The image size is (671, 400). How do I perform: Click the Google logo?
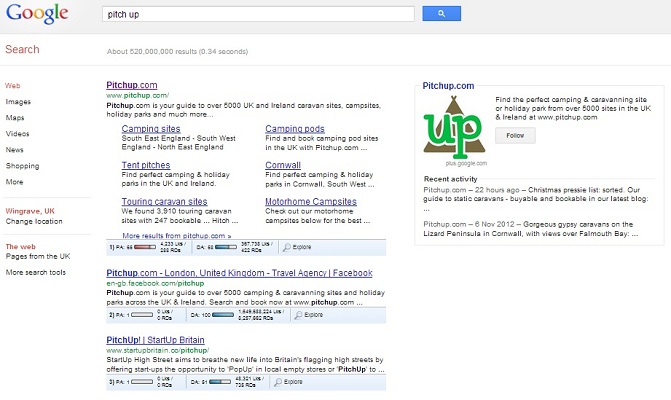(37, 13)
